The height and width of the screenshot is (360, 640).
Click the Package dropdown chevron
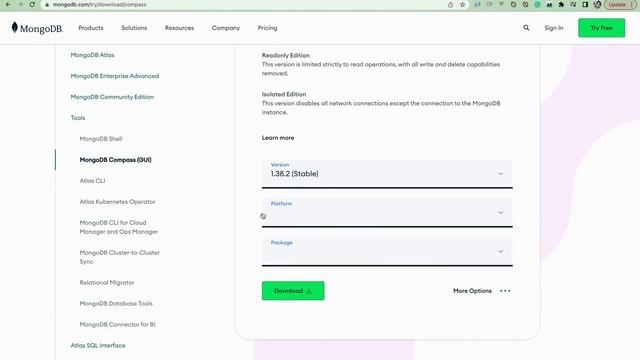pos(500,251)
